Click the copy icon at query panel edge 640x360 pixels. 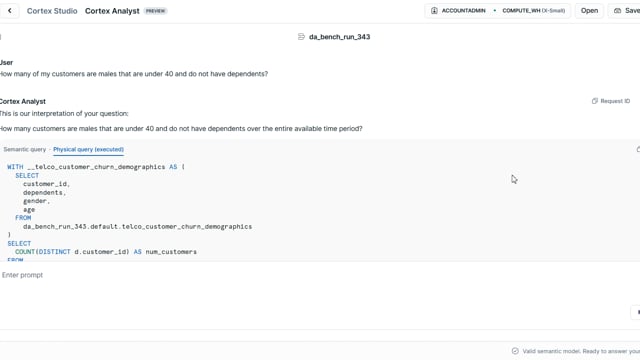638,149
